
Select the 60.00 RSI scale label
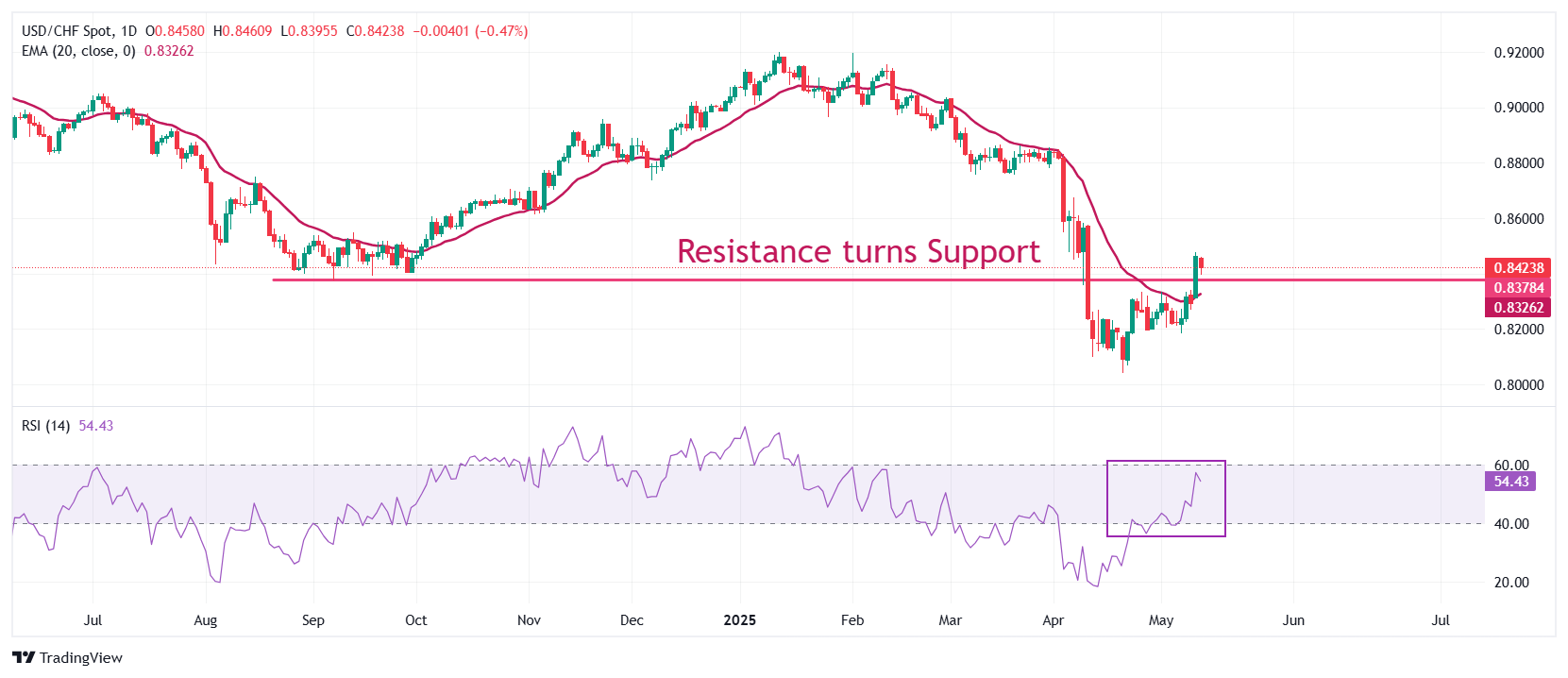click(1511, 466)
